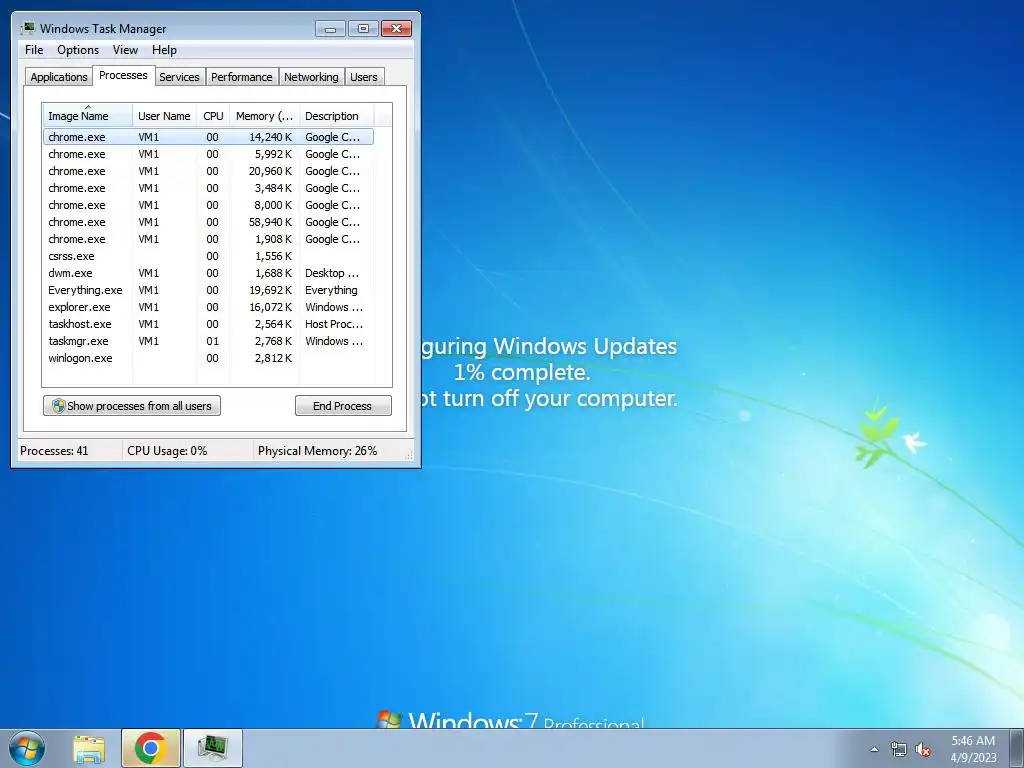Select the csrss.exe process row

(x=208, y=256)
